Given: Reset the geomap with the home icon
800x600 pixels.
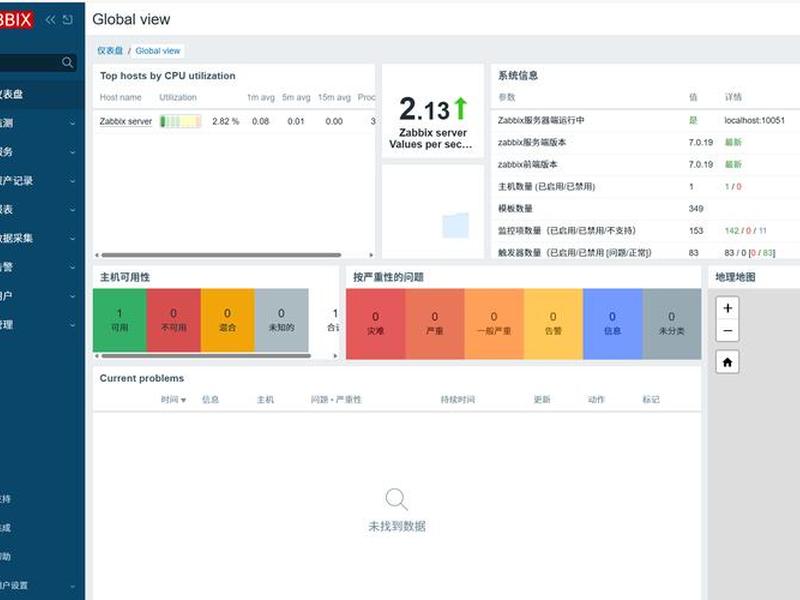Looking at the screenshot, I should tap(728, 362).
